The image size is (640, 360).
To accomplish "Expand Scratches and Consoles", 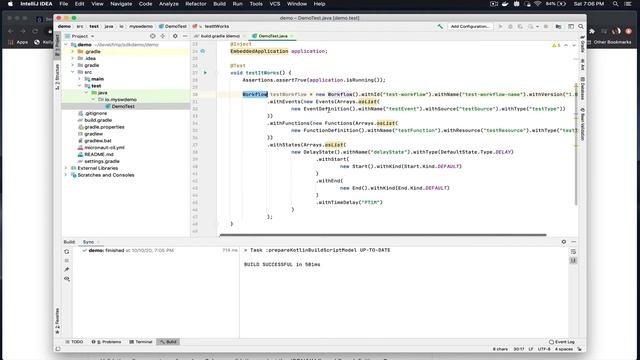I will (x=66, y=175).
